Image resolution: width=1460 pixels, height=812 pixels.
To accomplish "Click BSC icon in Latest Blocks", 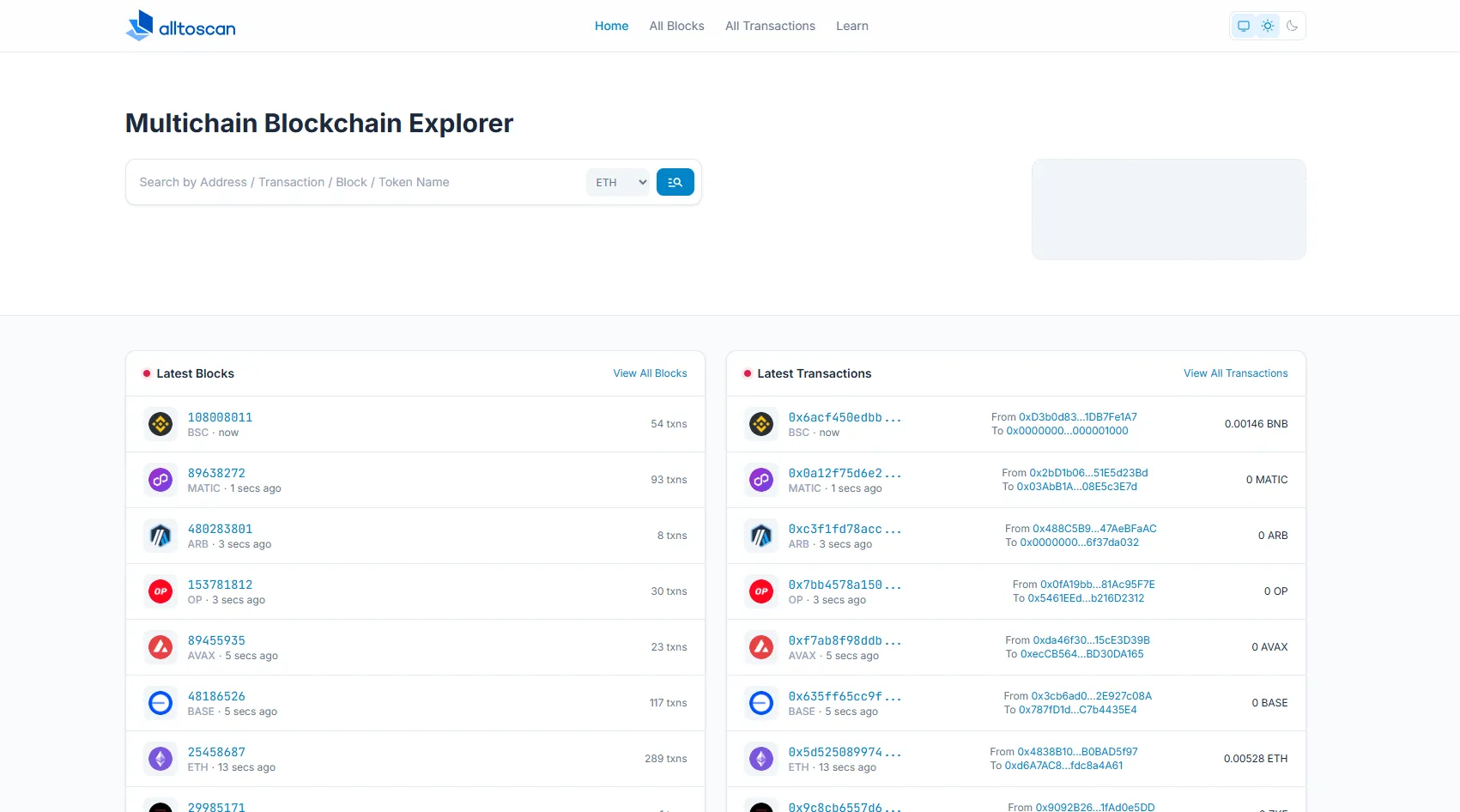I will [x=161, y=424].
